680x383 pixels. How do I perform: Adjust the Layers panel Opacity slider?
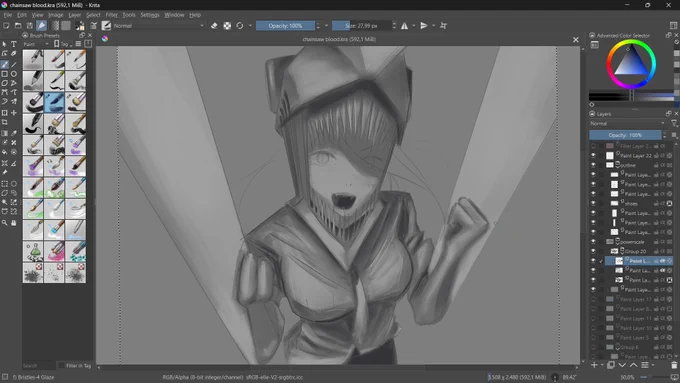point(625,135)
